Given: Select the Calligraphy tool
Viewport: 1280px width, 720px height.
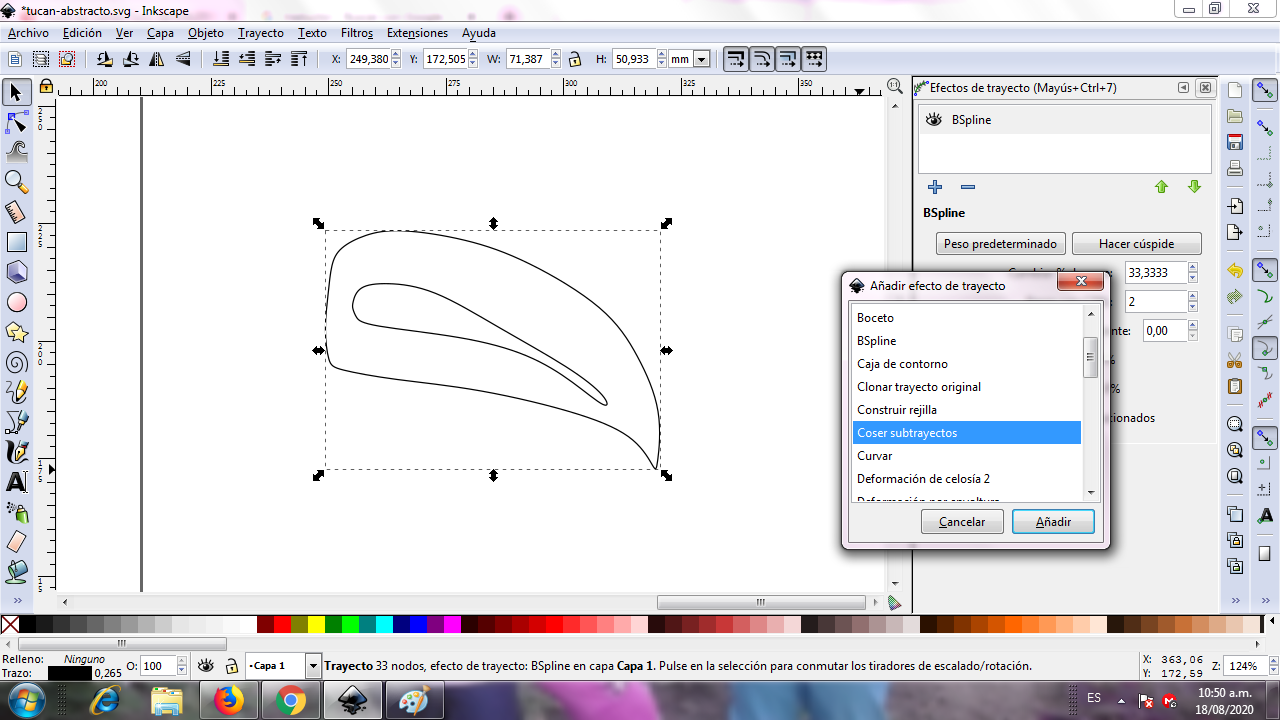Looking at the screenshot, I should pyautogui.click(x=16, y=452).
